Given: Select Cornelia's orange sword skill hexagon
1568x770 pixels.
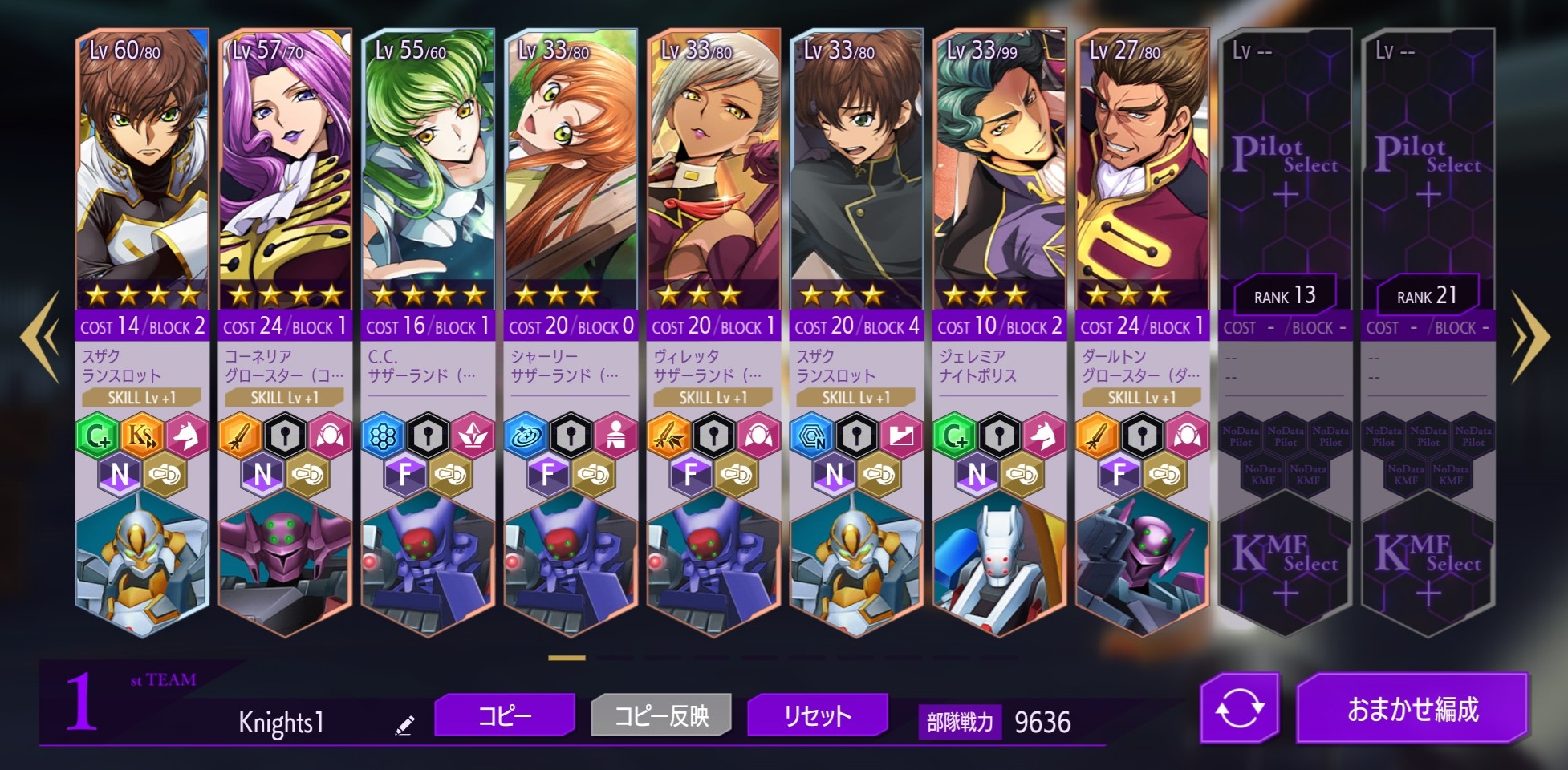Looking at the screenshot, I should tap(240, 436).
